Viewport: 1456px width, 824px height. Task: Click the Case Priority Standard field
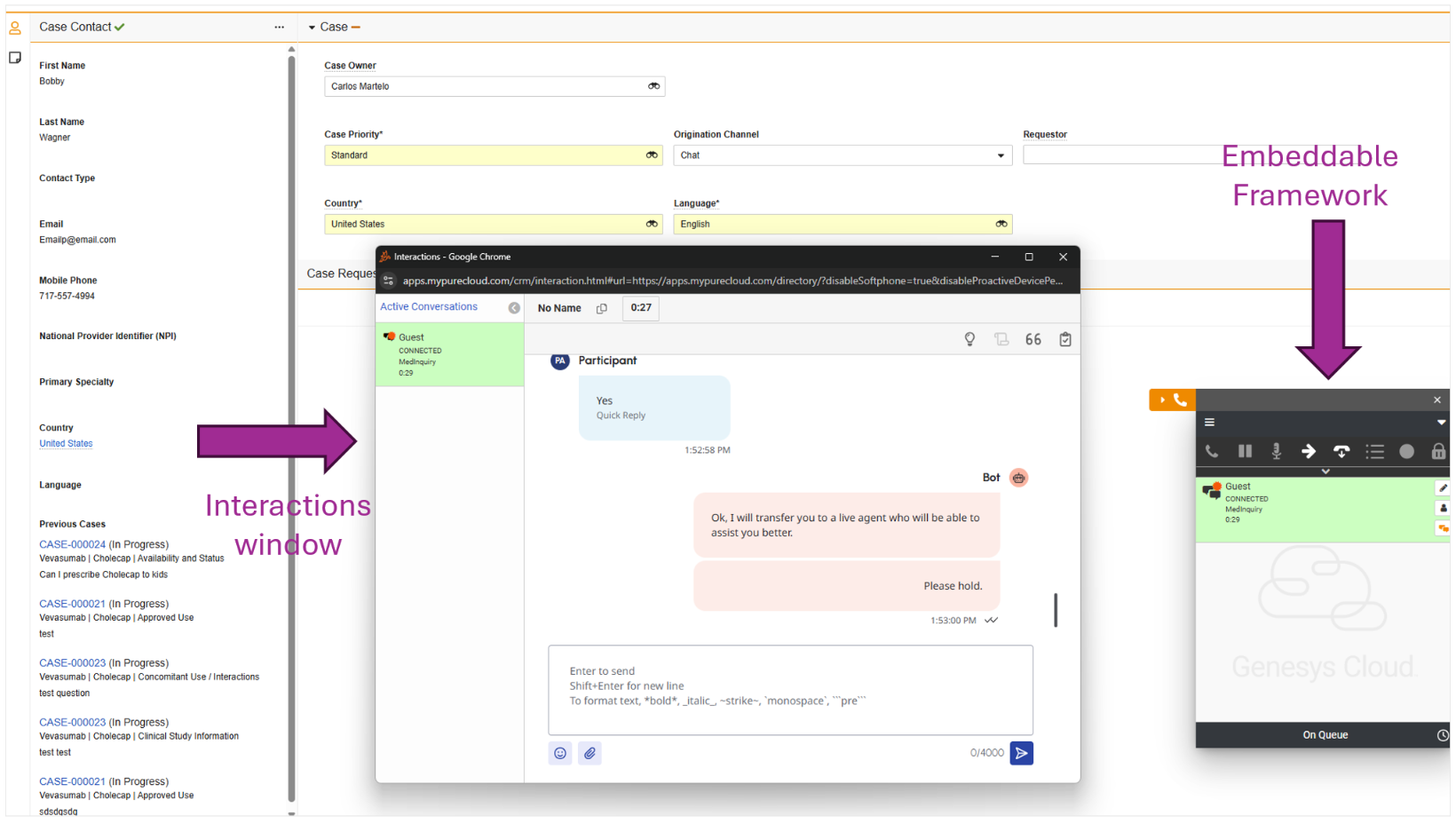(494, 155)
